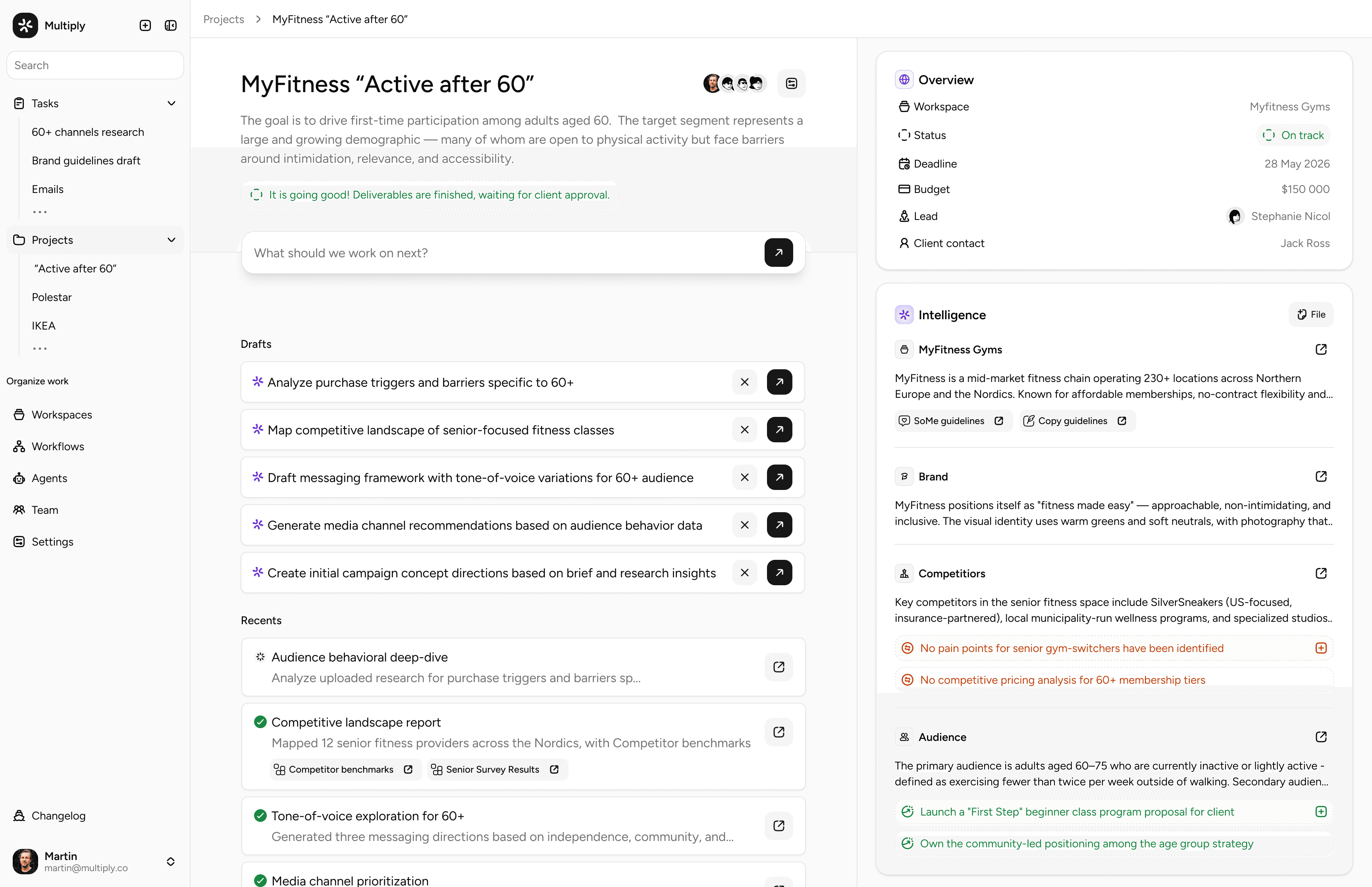Image resolution: width=1372 pixels, height=887 pixels.
Task: Open the Agents page in sidebar
Action: pyautogui.click(x=49, y=478)
